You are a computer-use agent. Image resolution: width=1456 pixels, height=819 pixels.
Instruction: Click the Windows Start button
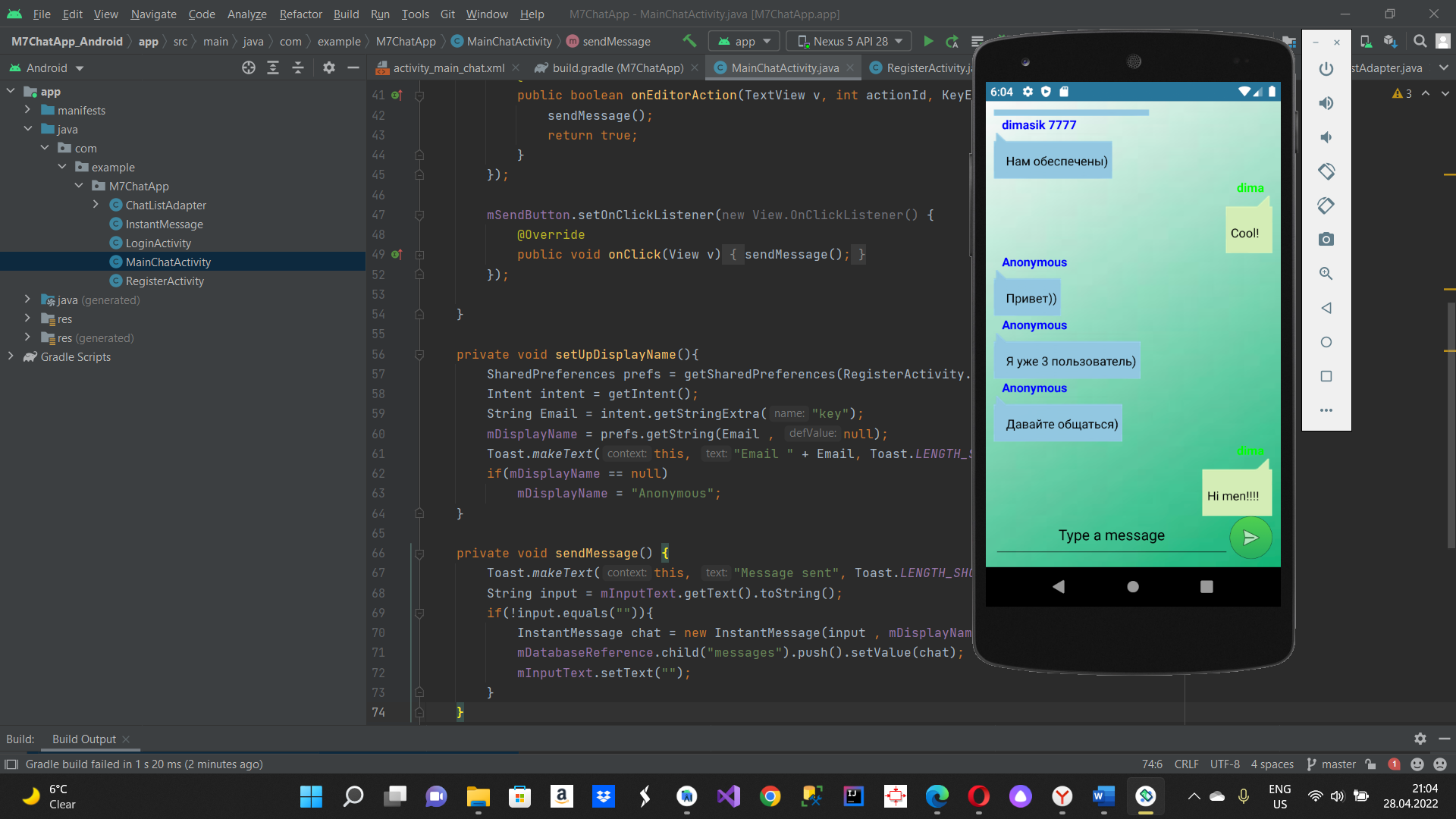311,796
